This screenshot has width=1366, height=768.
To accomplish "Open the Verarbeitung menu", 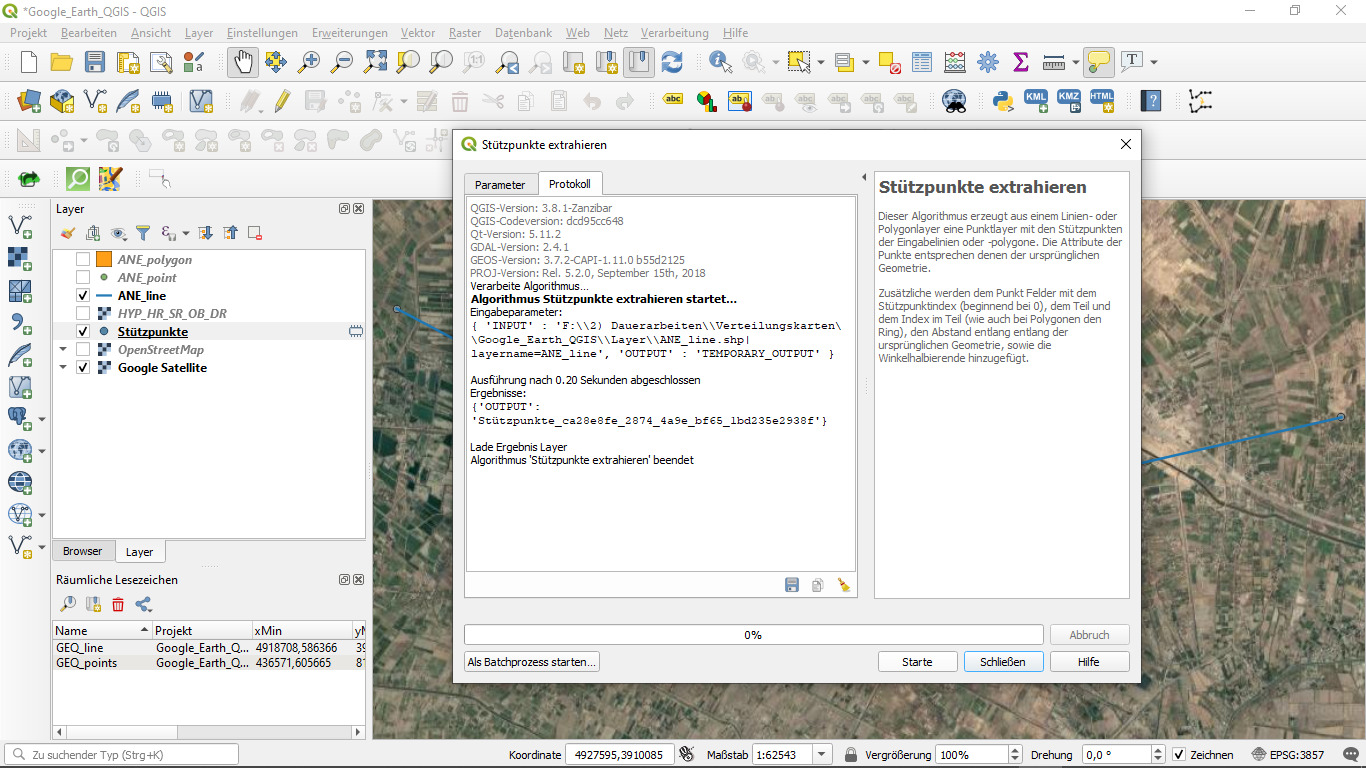I will tap(674, 33).
